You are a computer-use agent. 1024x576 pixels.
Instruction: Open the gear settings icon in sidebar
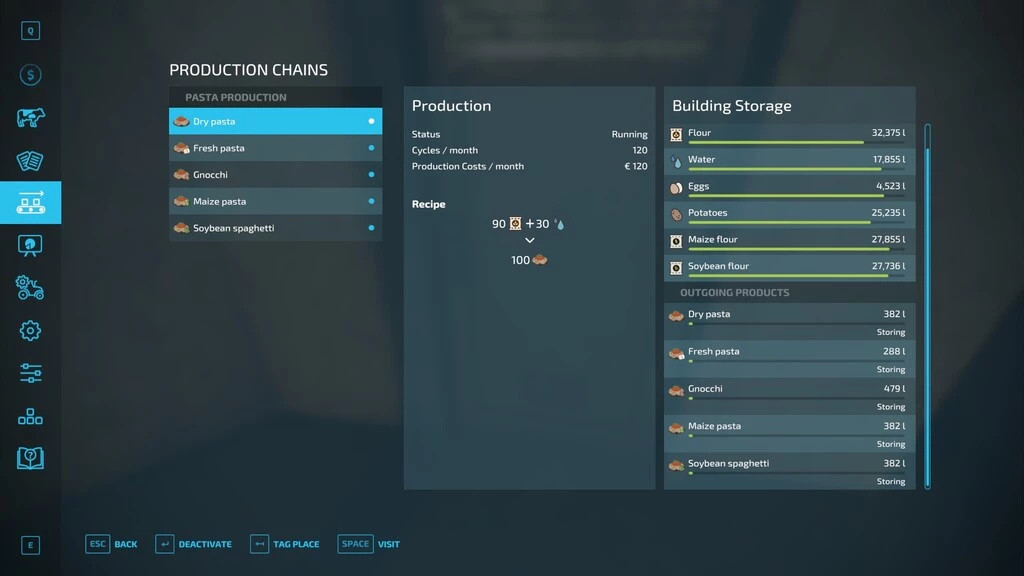pyautogui.click(x=30, y=330)
